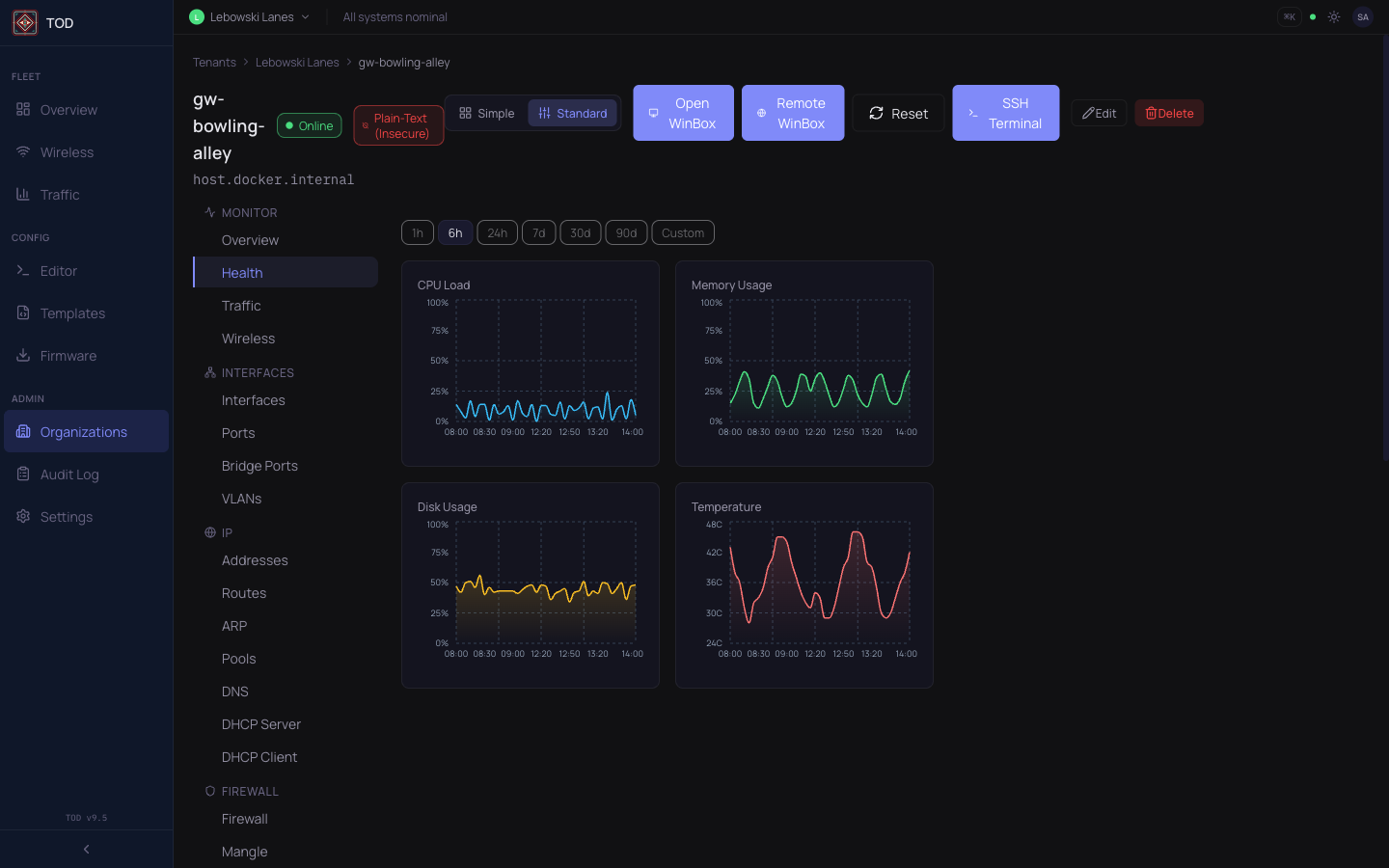This screenshot has width=1389, height=868.
Task: Click the Settings gear icon
Action: pos(22,516)
